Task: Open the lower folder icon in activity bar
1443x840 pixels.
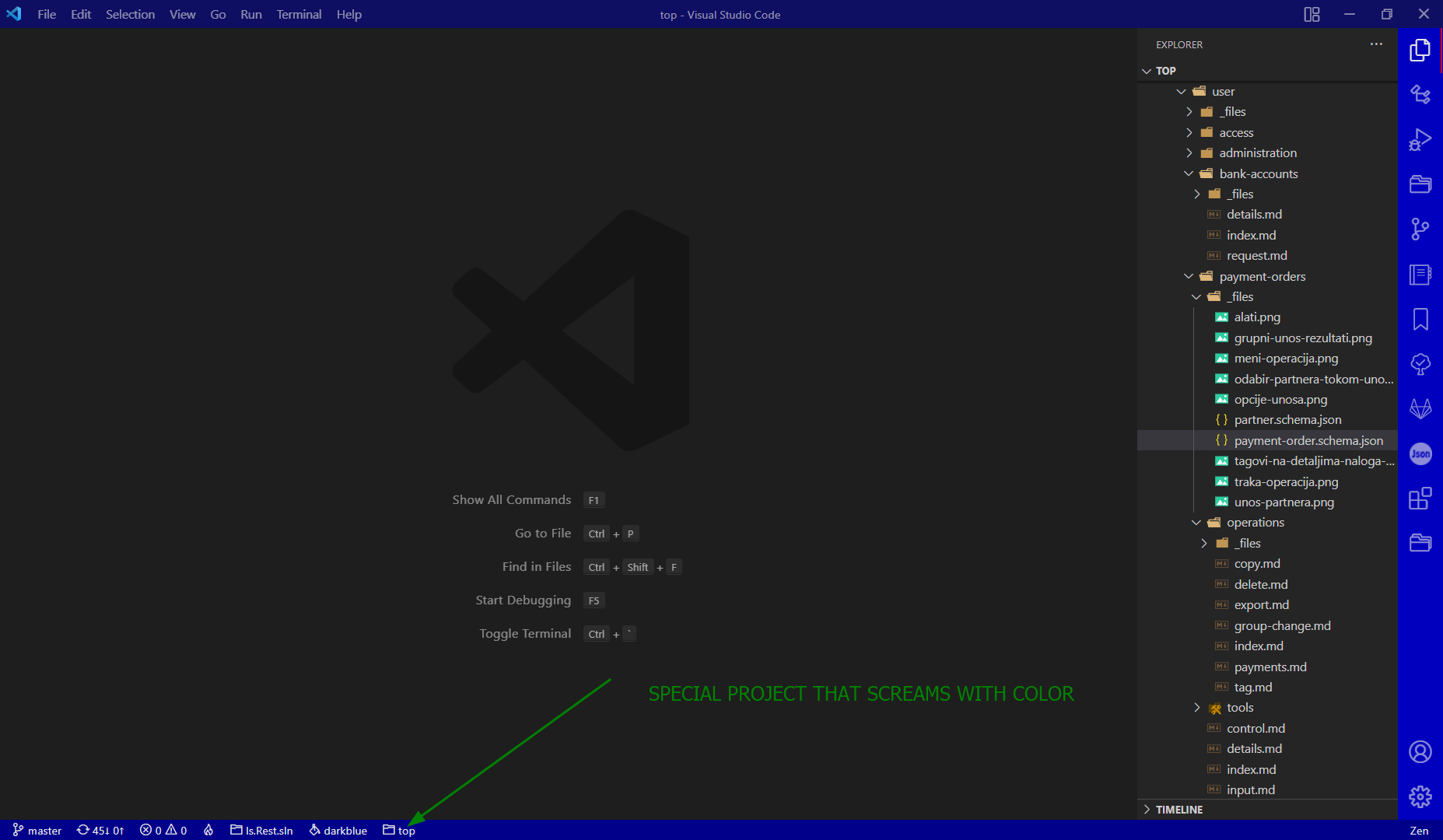Action: click(1420, 543)
